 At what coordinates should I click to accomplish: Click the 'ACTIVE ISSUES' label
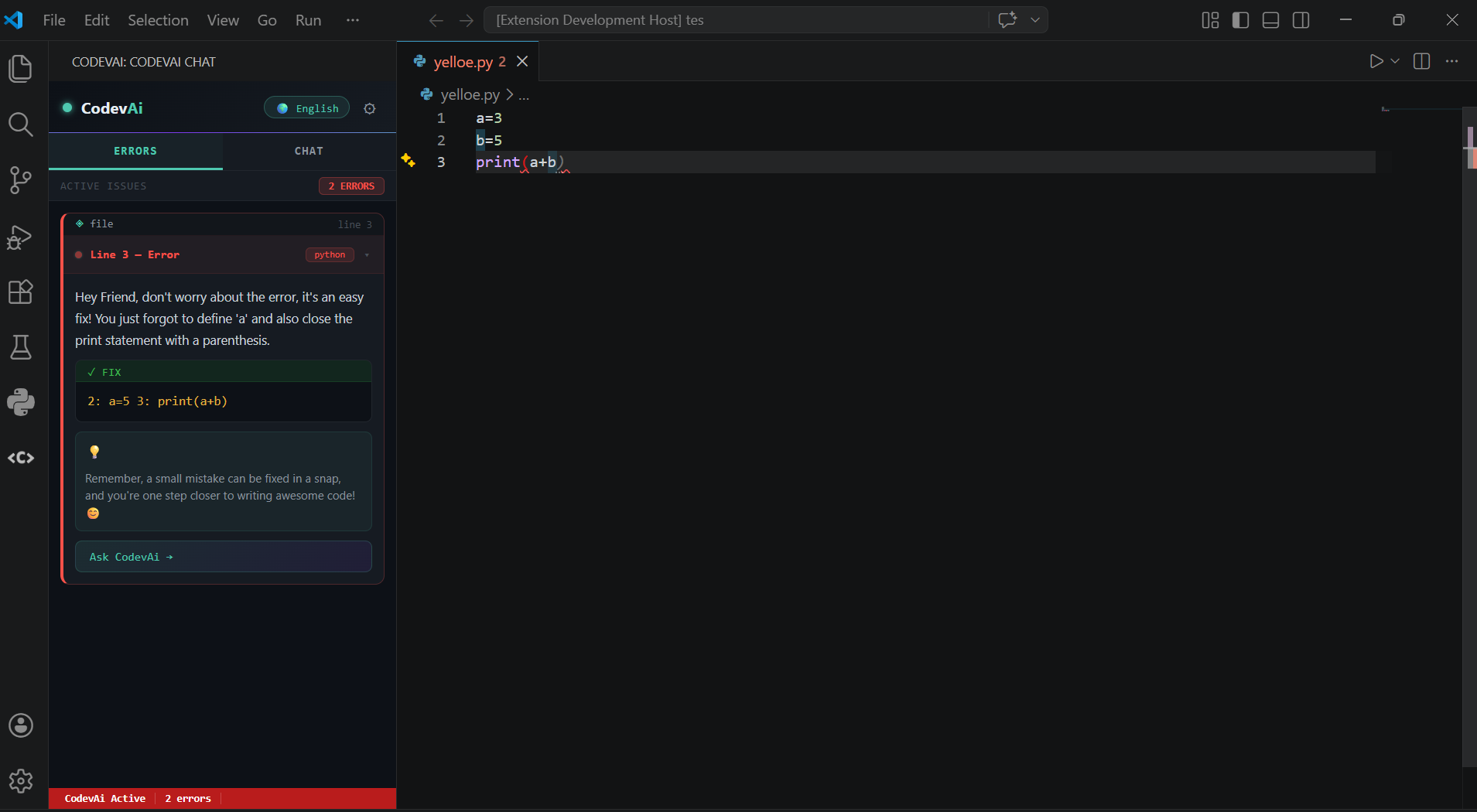104,186
